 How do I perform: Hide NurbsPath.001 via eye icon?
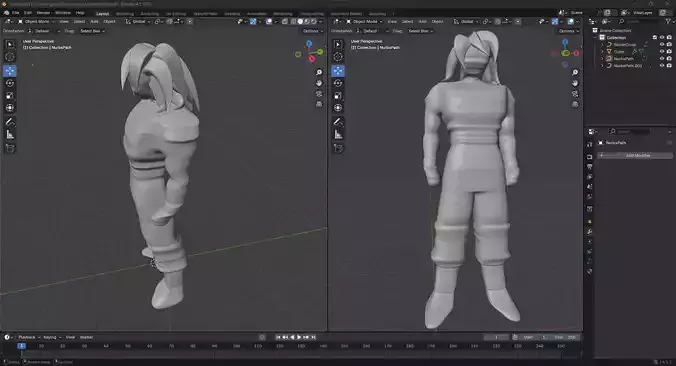point(662,66)
